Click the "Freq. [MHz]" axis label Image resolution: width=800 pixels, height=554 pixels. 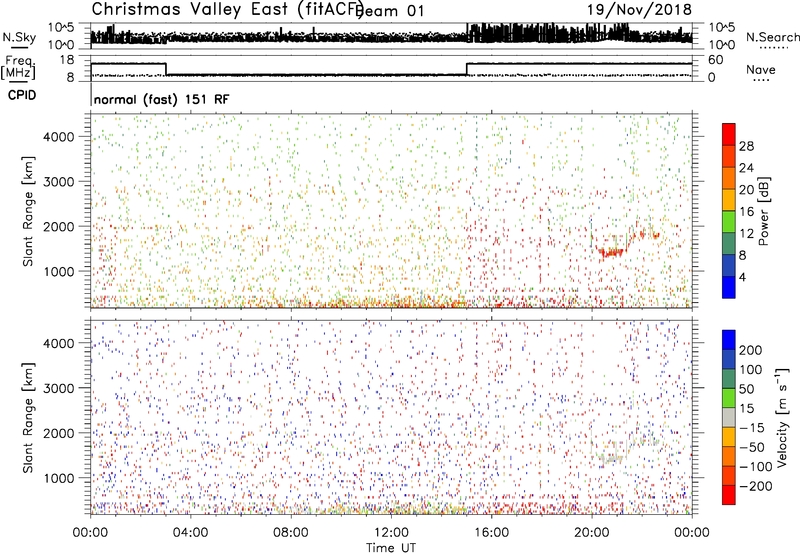(x=18, y=68)
